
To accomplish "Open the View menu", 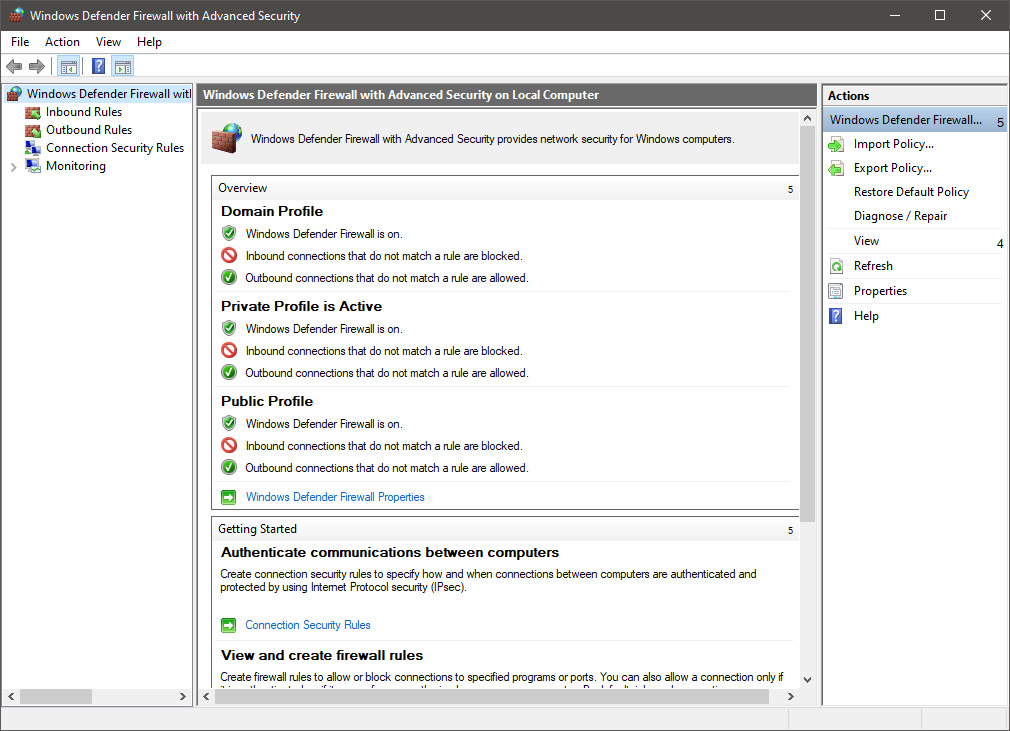I will tap(108, 42).
